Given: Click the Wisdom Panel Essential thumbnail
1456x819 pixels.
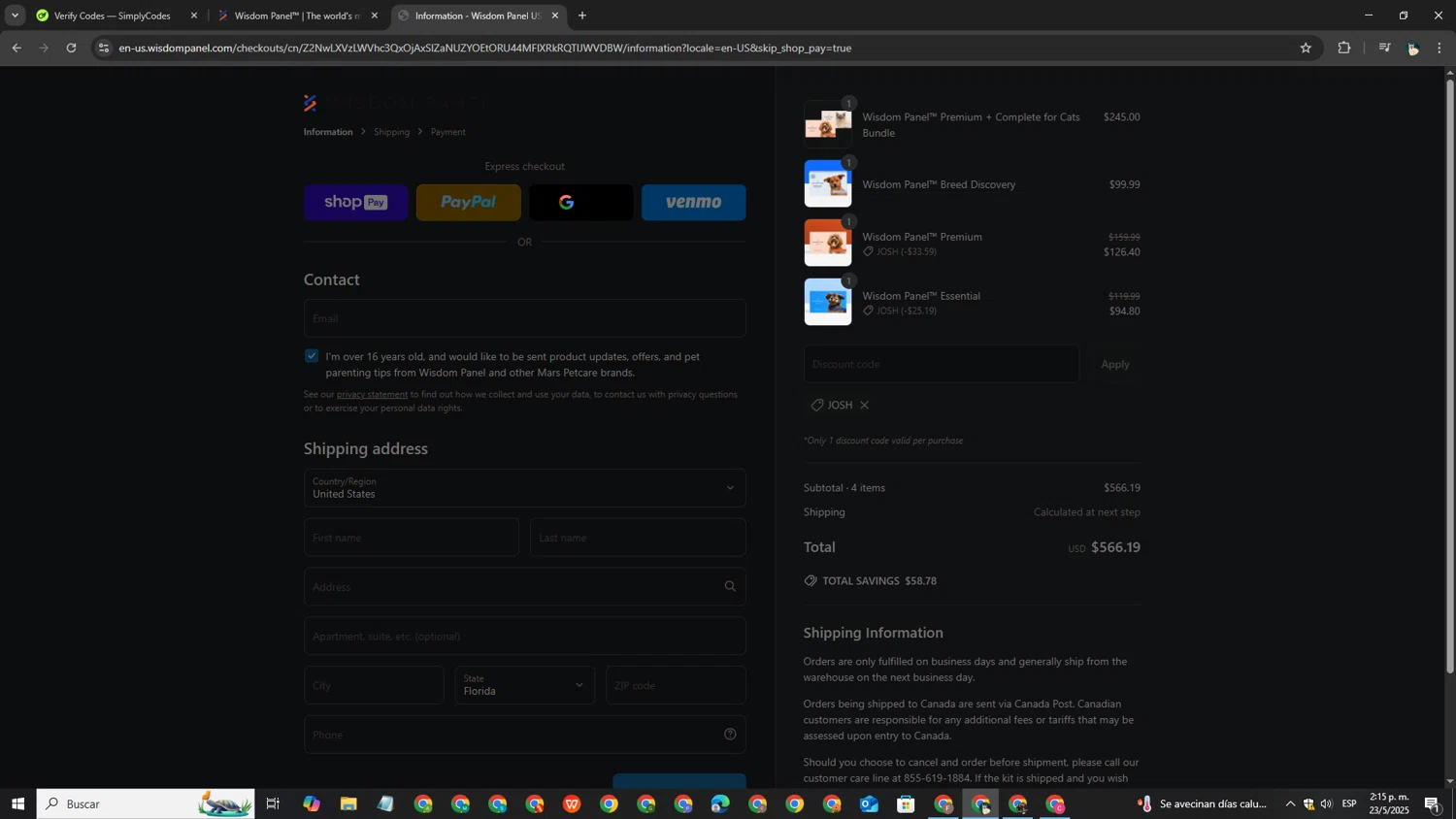Looking at the screenshot, I should pyautogui.click(x=828, y=302).
